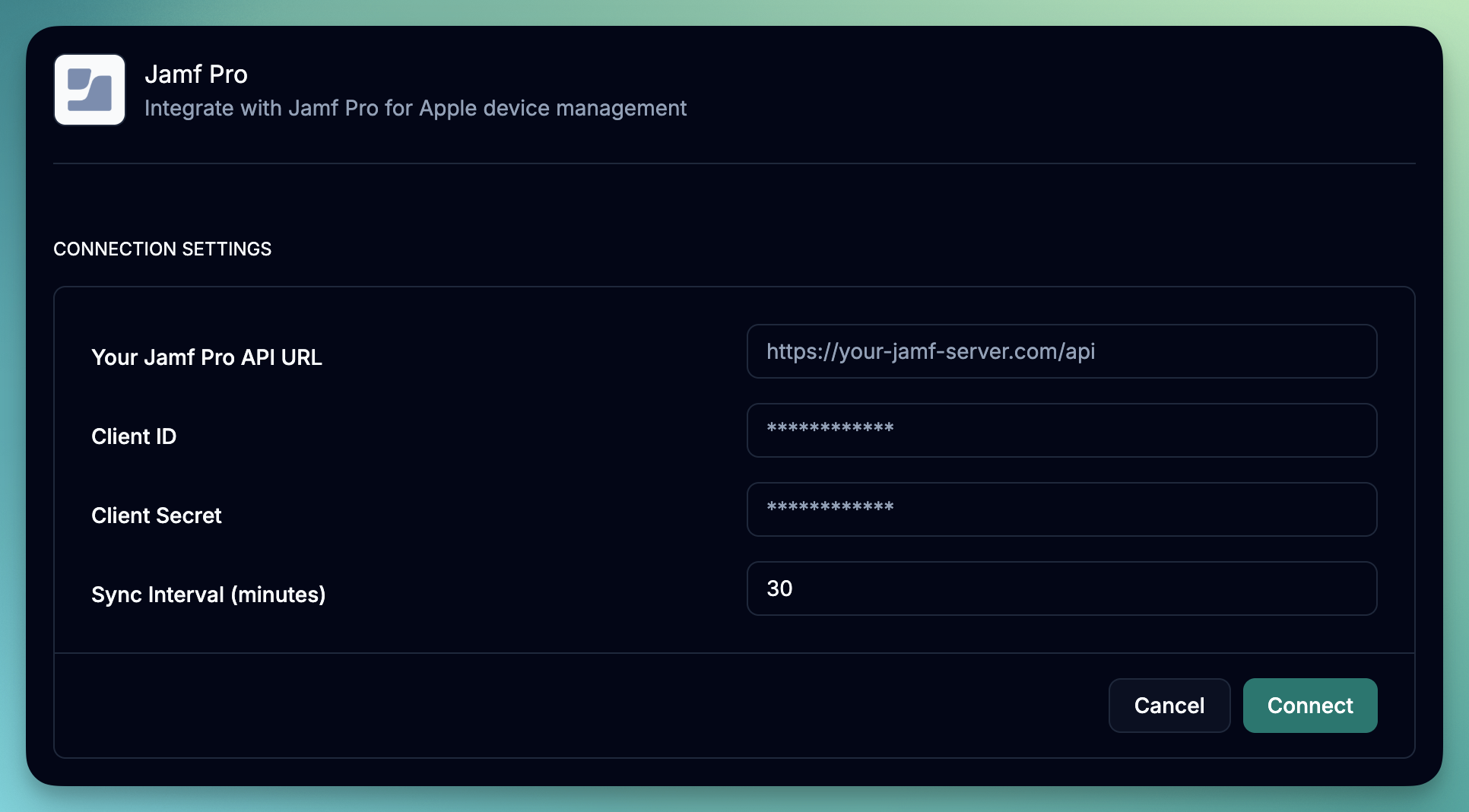Click the Jamf Pro title text
This screenshot has height=812, width=1469.
click(196, 75)
